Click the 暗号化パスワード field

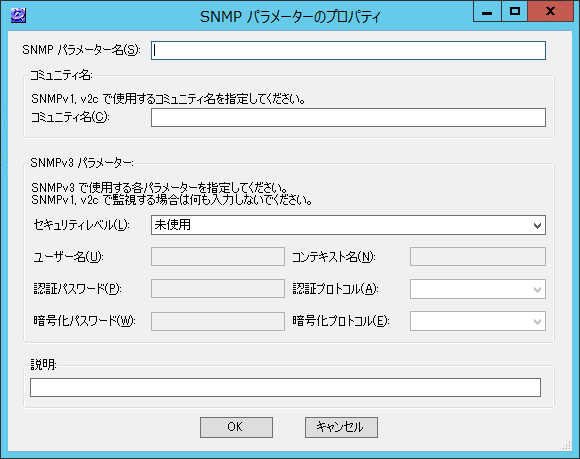(x=218, y=321)
